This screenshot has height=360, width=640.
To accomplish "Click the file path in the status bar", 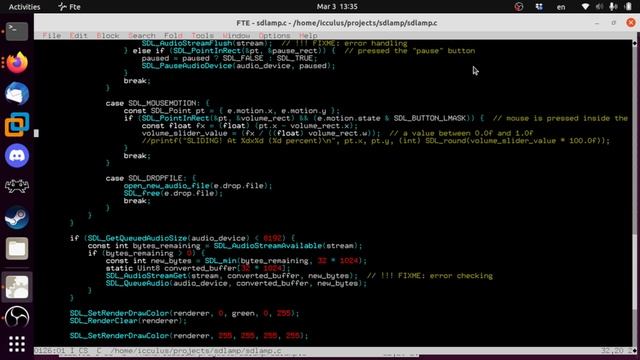I will coord(196,351).
